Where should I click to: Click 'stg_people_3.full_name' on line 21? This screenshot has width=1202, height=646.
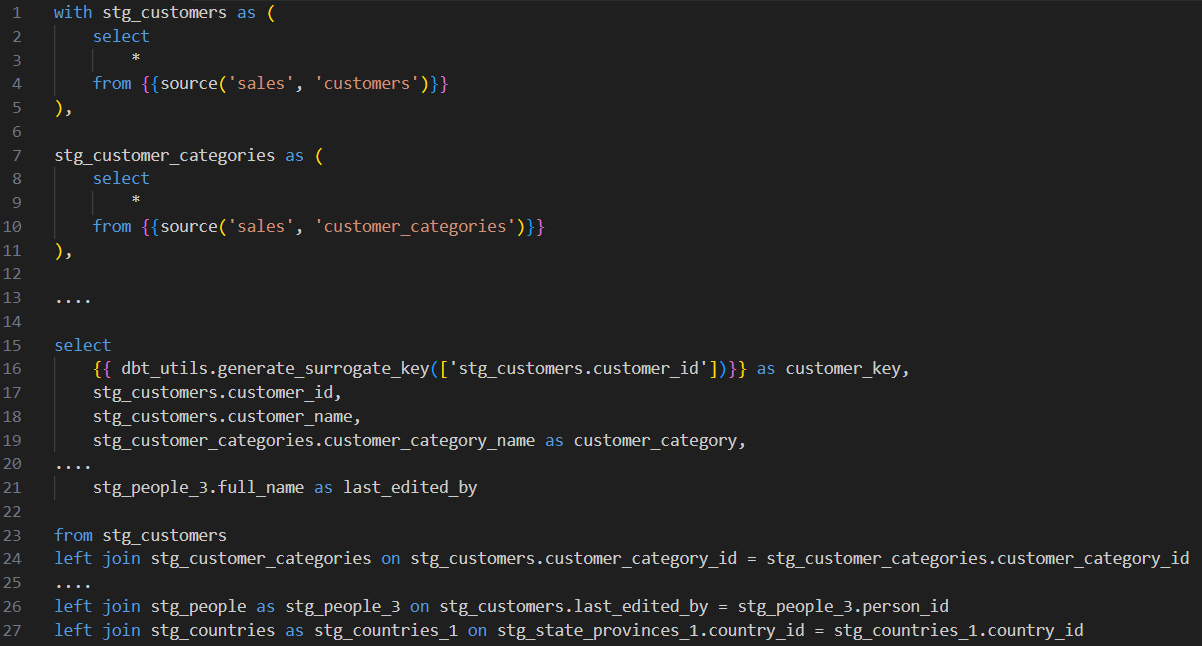(x=199, y=488)
